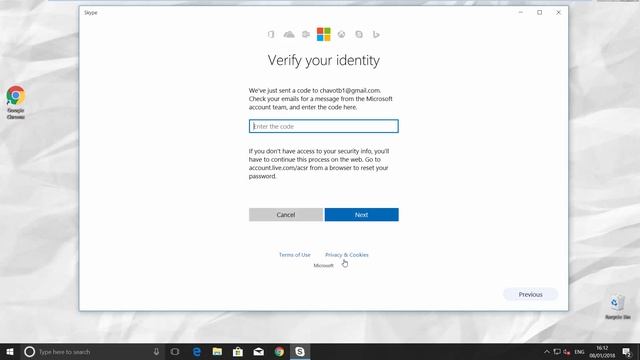640x360 pixels.
Task: Click the Microsoft logo in header
Action: click(x=324, y=34)
